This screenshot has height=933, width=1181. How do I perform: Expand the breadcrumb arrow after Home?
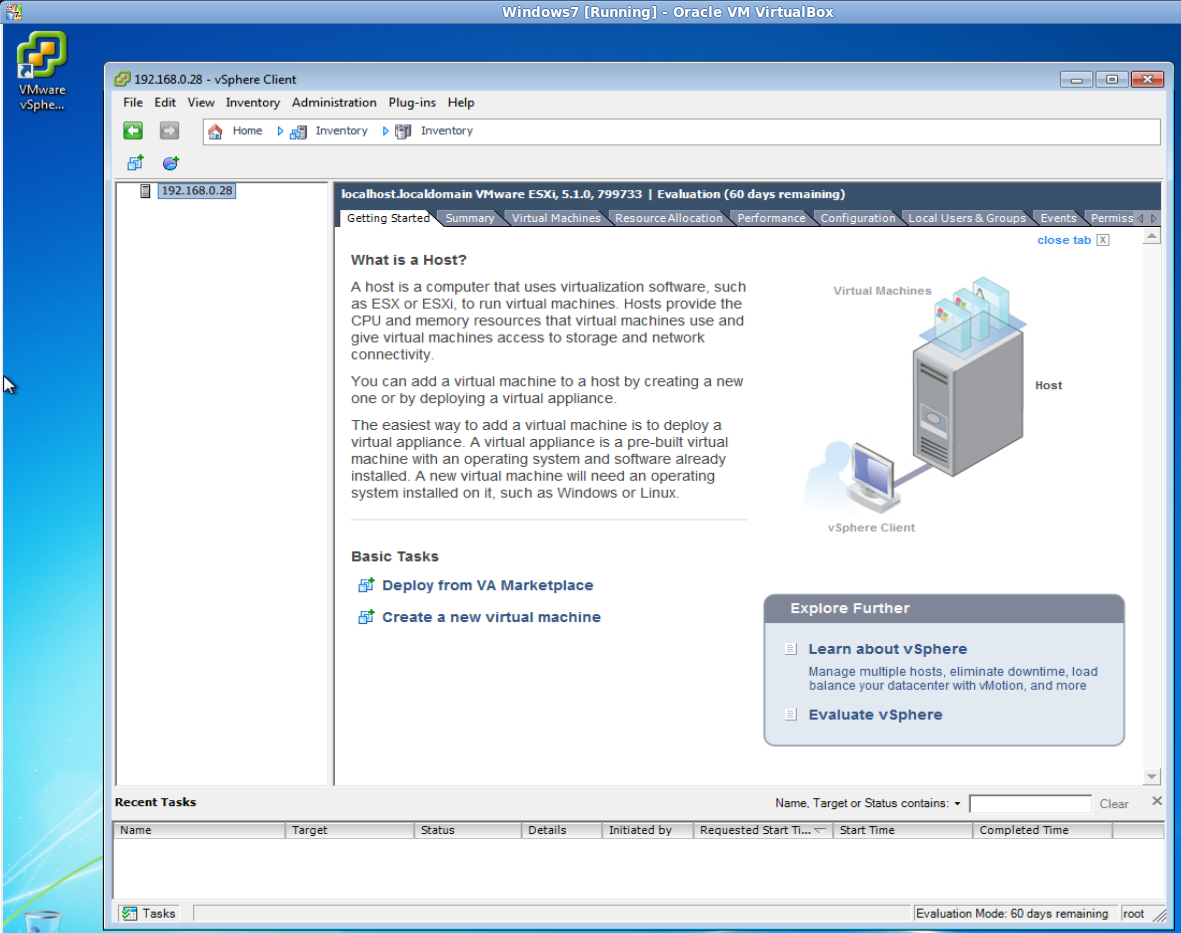click(280, 131)
